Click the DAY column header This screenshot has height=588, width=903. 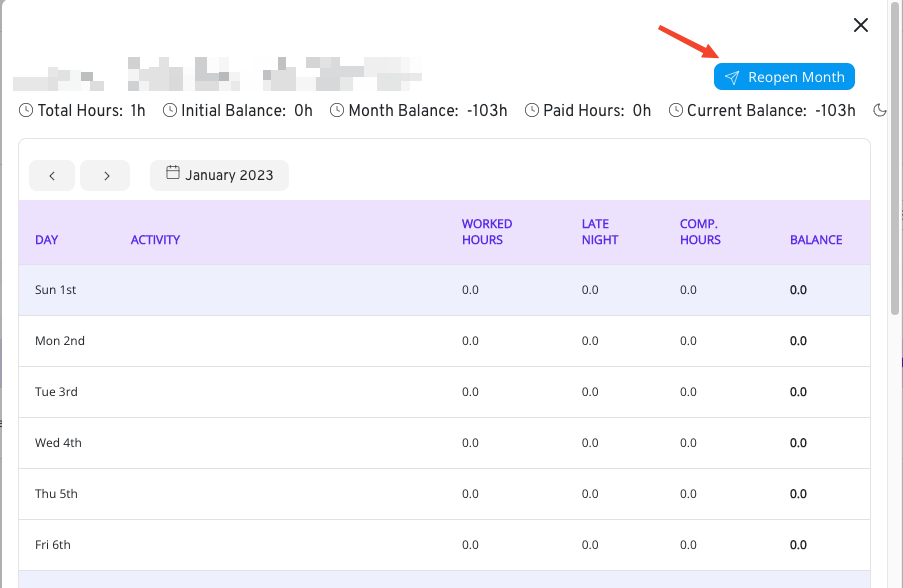pyautogui.click(x=47, y=240)
